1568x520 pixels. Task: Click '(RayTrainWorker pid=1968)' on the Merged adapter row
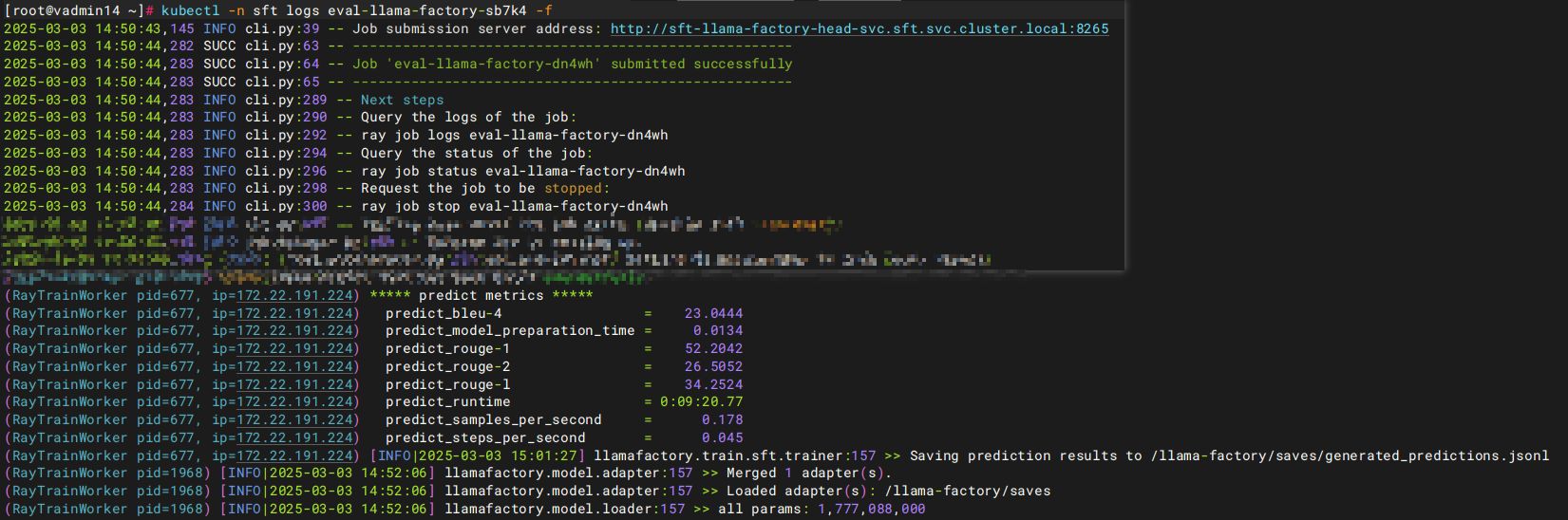[107, 473]
